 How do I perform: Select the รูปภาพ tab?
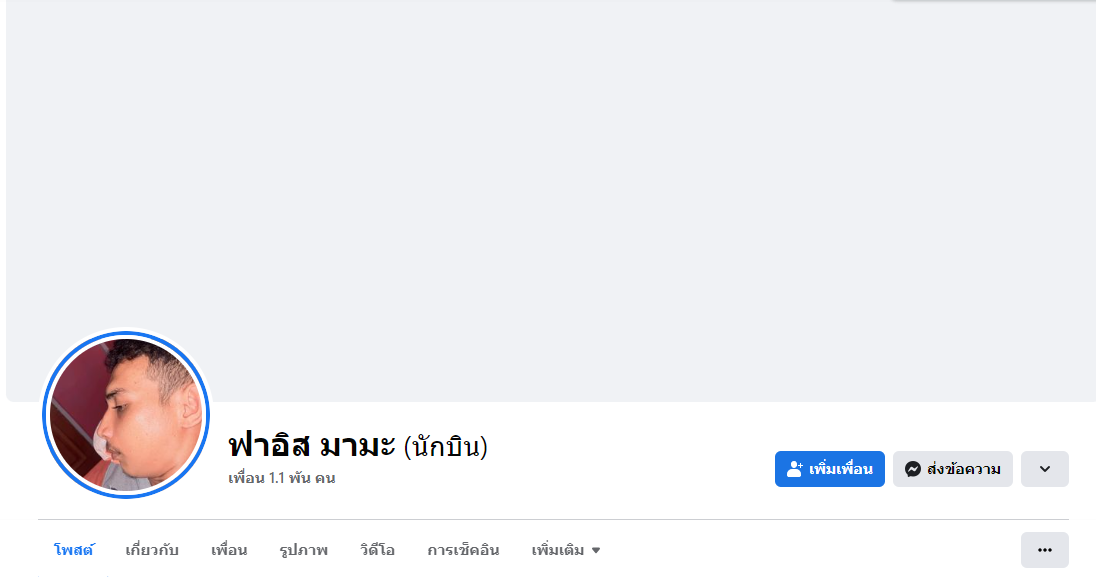tap(303, 550)
